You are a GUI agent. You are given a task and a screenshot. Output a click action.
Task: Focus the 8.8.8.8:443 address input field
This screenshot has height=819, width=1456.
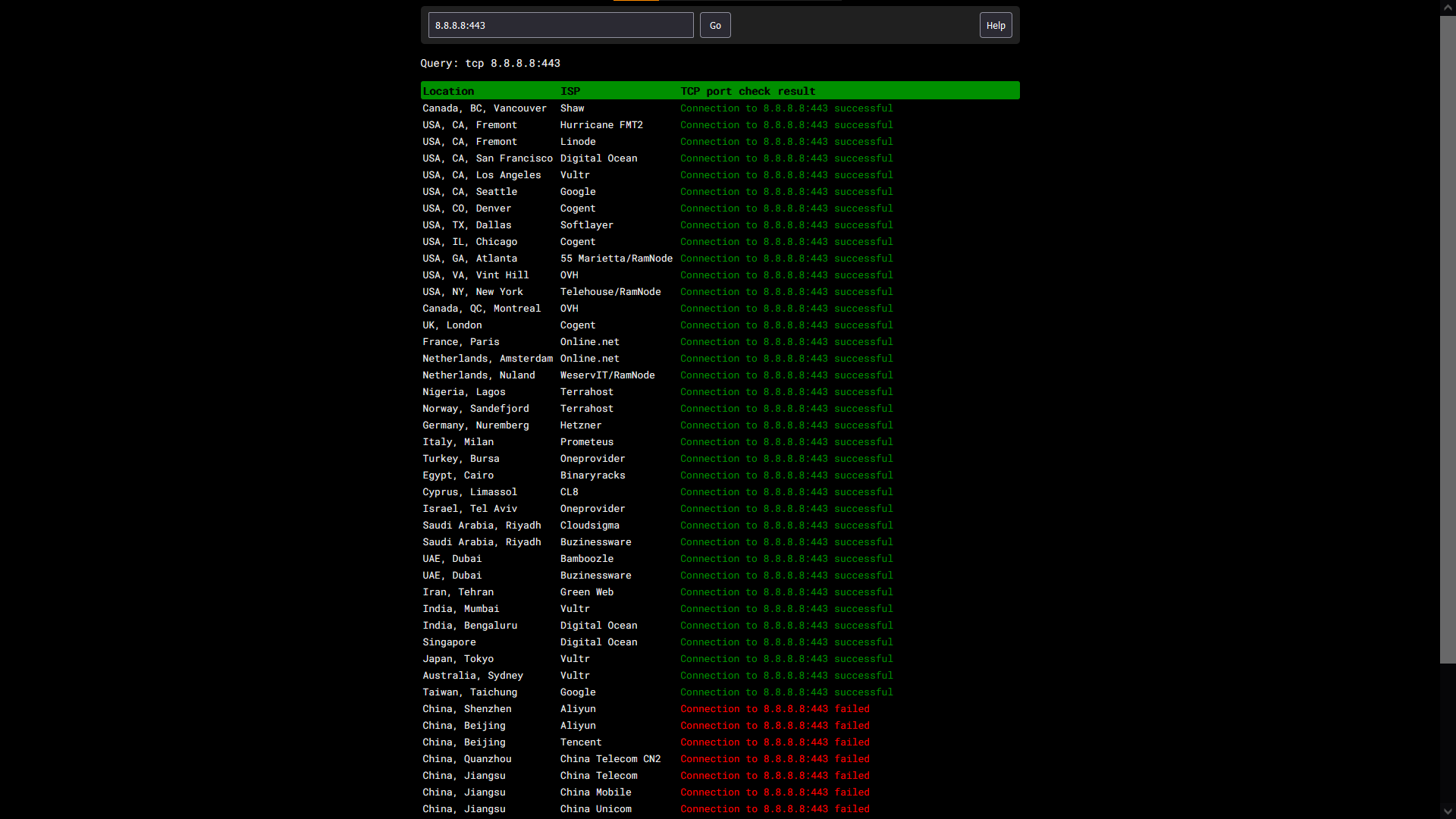point(560,25)
